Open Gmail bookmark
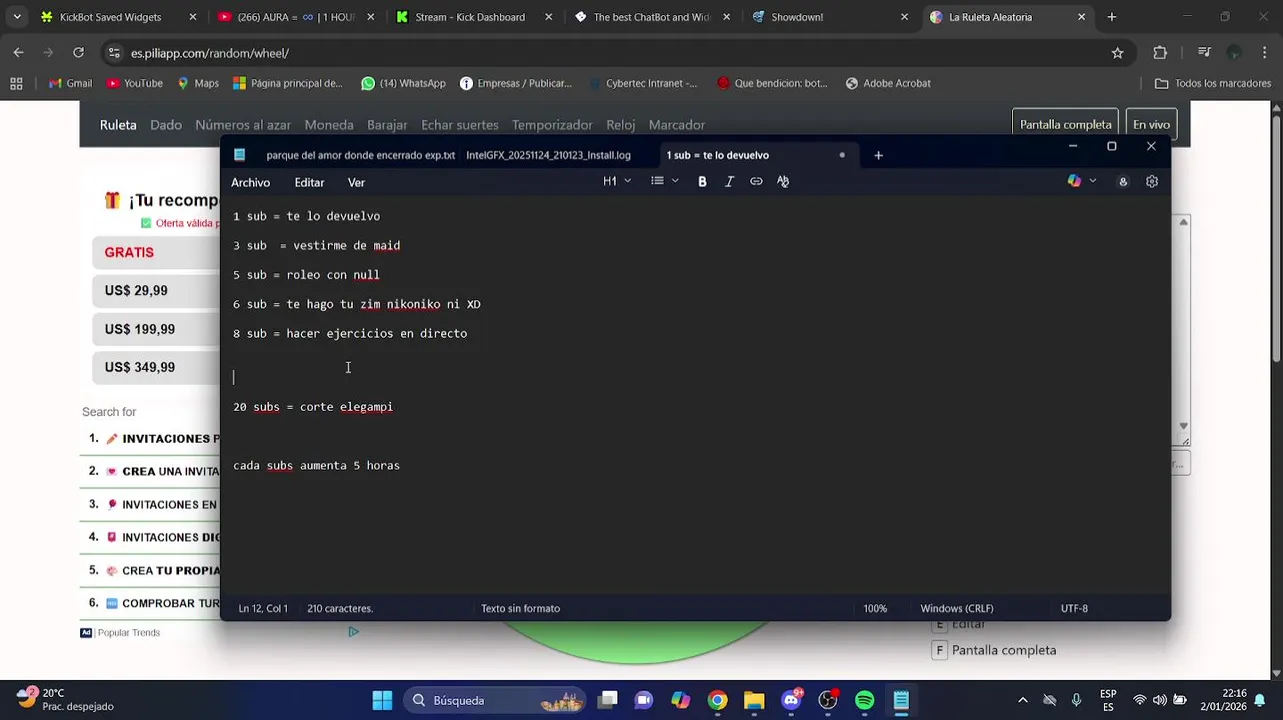1283x720 pixels. click(70, 83)
